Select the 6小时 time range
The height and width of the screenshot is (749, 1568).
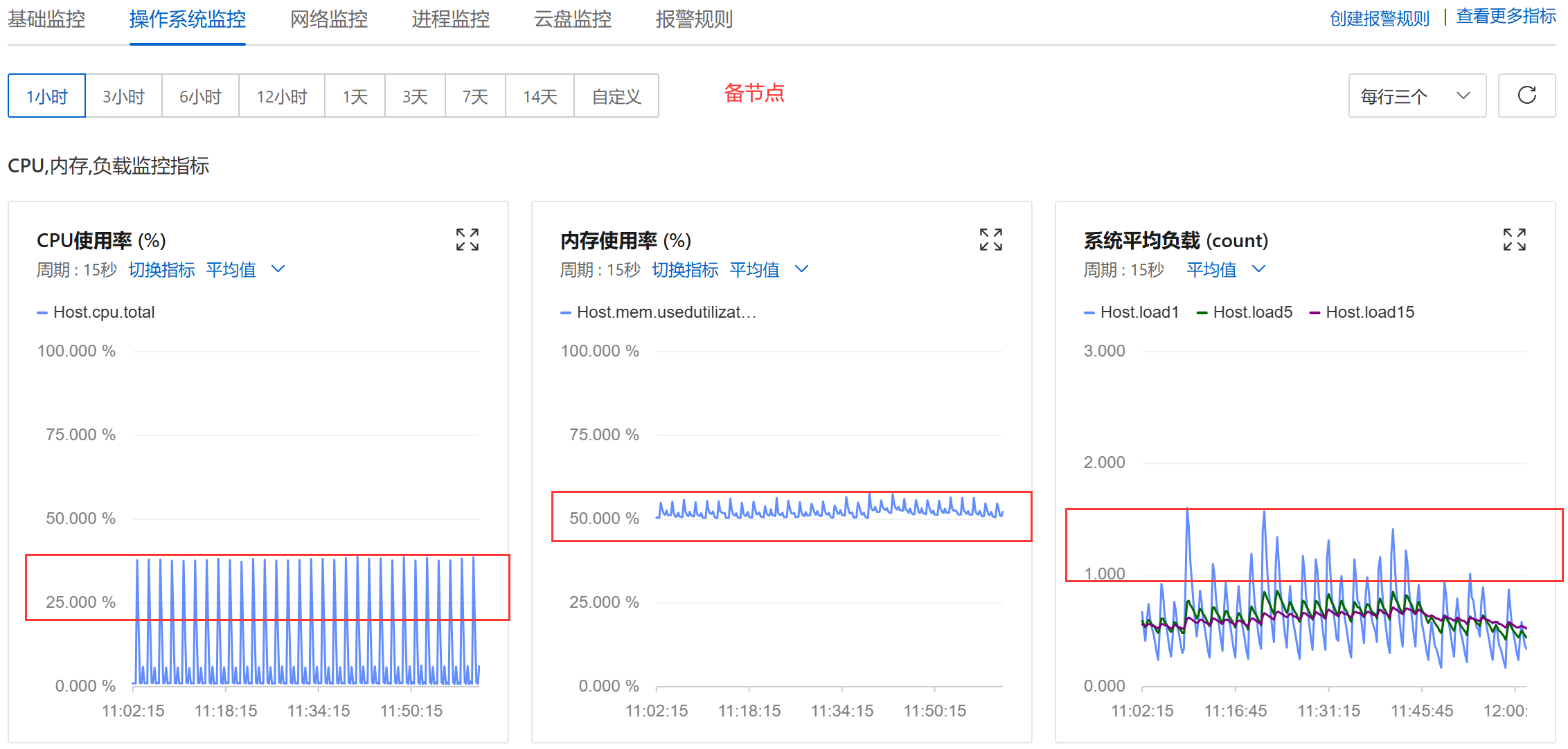click(201, 96)
